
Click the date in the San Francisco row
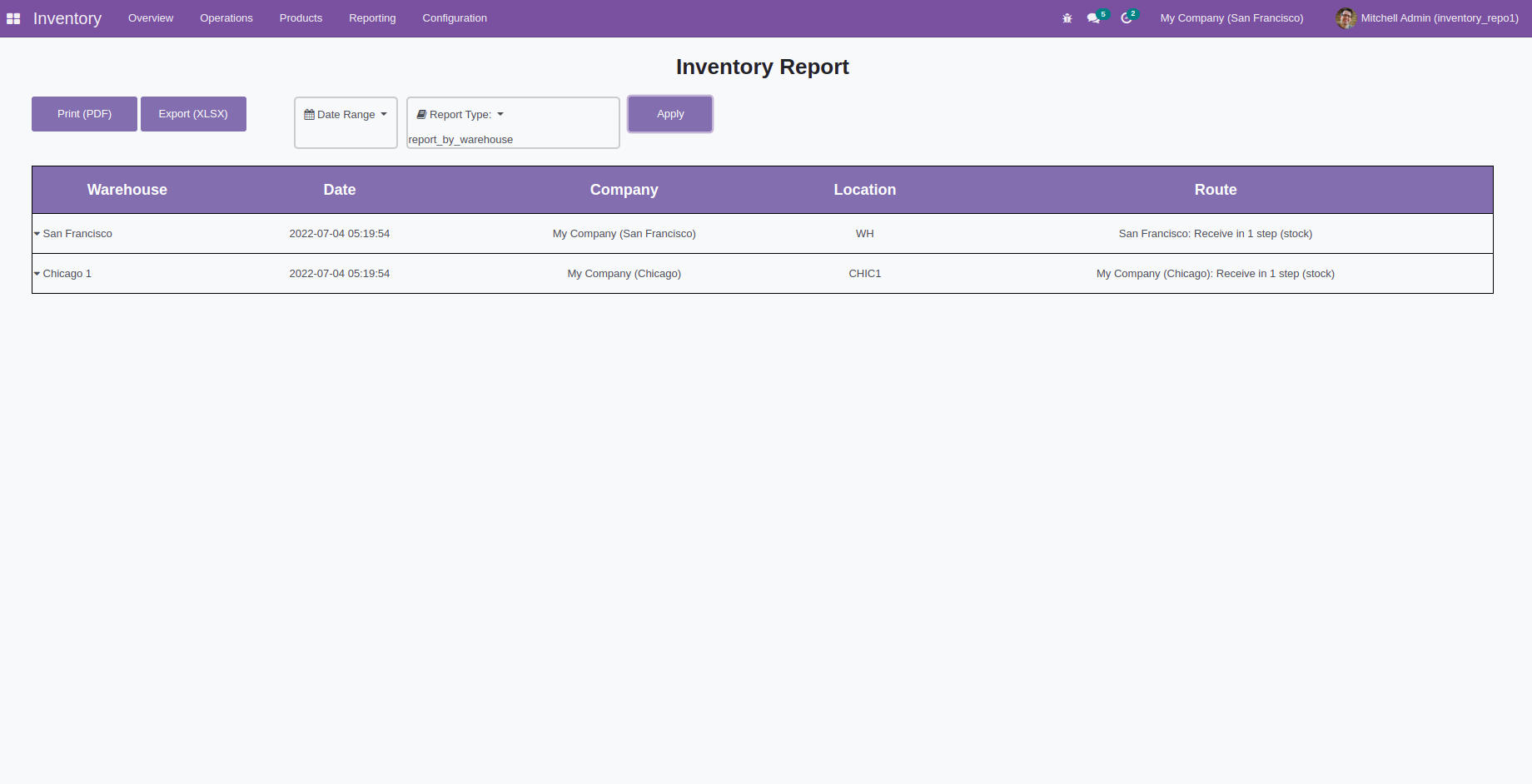tap(340, 234)
